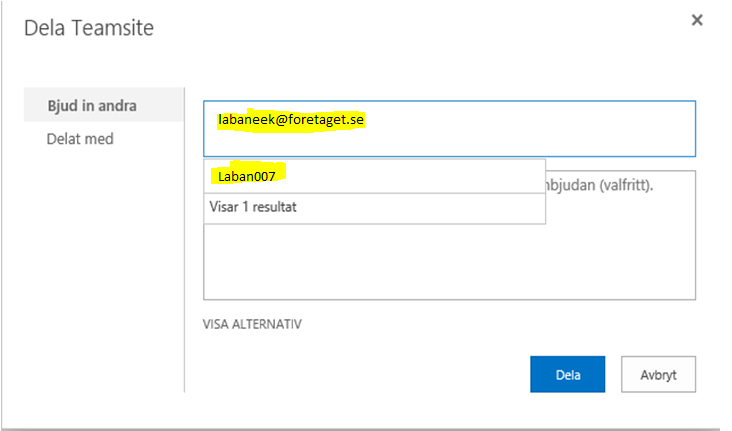Click the valfritt placeholder text
The width and height of the screenshot is (732, 431).
(626, 185)
